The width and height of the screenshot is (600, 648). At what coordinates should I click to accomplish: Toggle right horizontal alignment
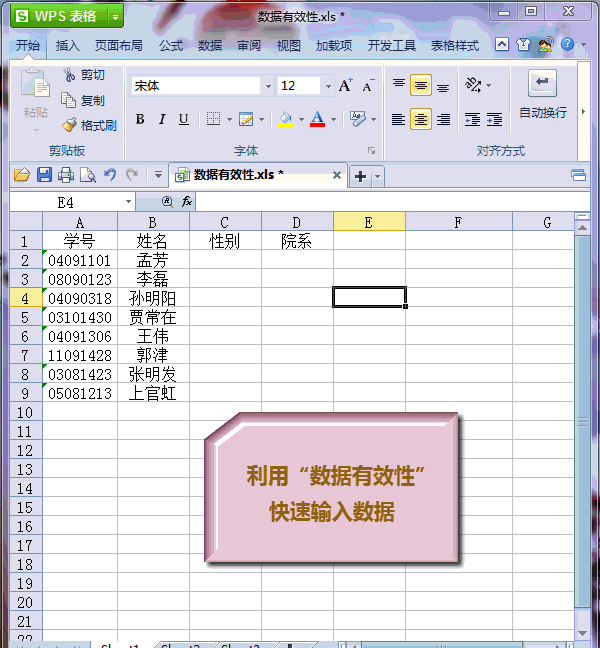443,119
